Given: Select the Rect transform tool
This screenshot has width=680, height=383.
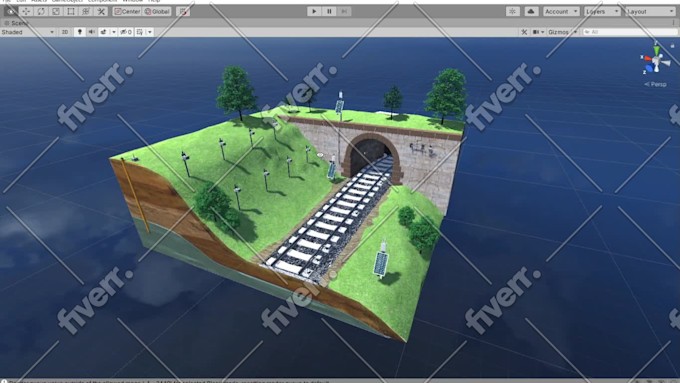Looking at the screenshot, I should click(71, 11).
